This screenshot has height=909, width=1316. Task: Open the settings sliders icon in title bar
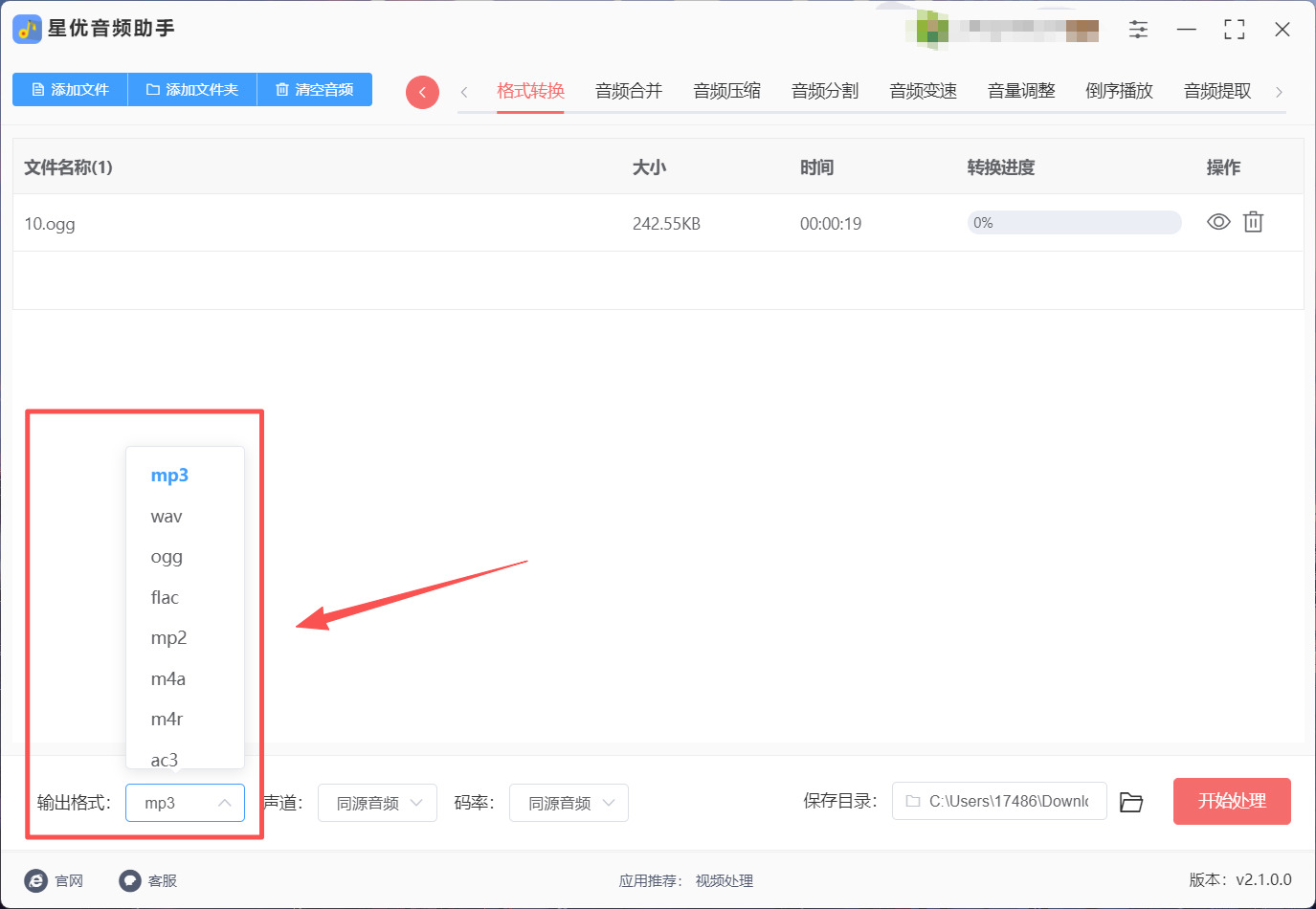point(1138,29)
